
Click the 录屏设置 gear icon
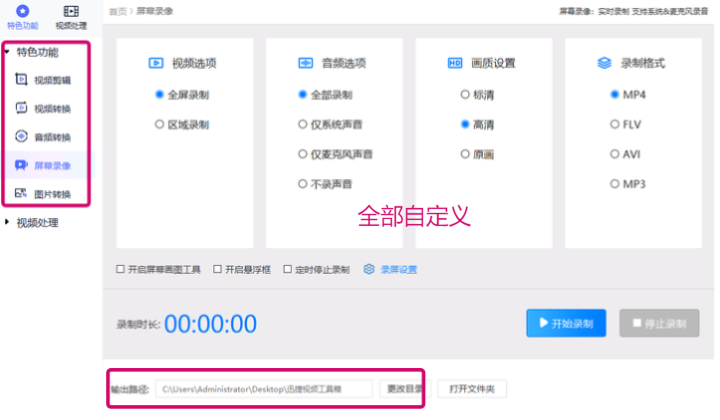click(369, 269)
